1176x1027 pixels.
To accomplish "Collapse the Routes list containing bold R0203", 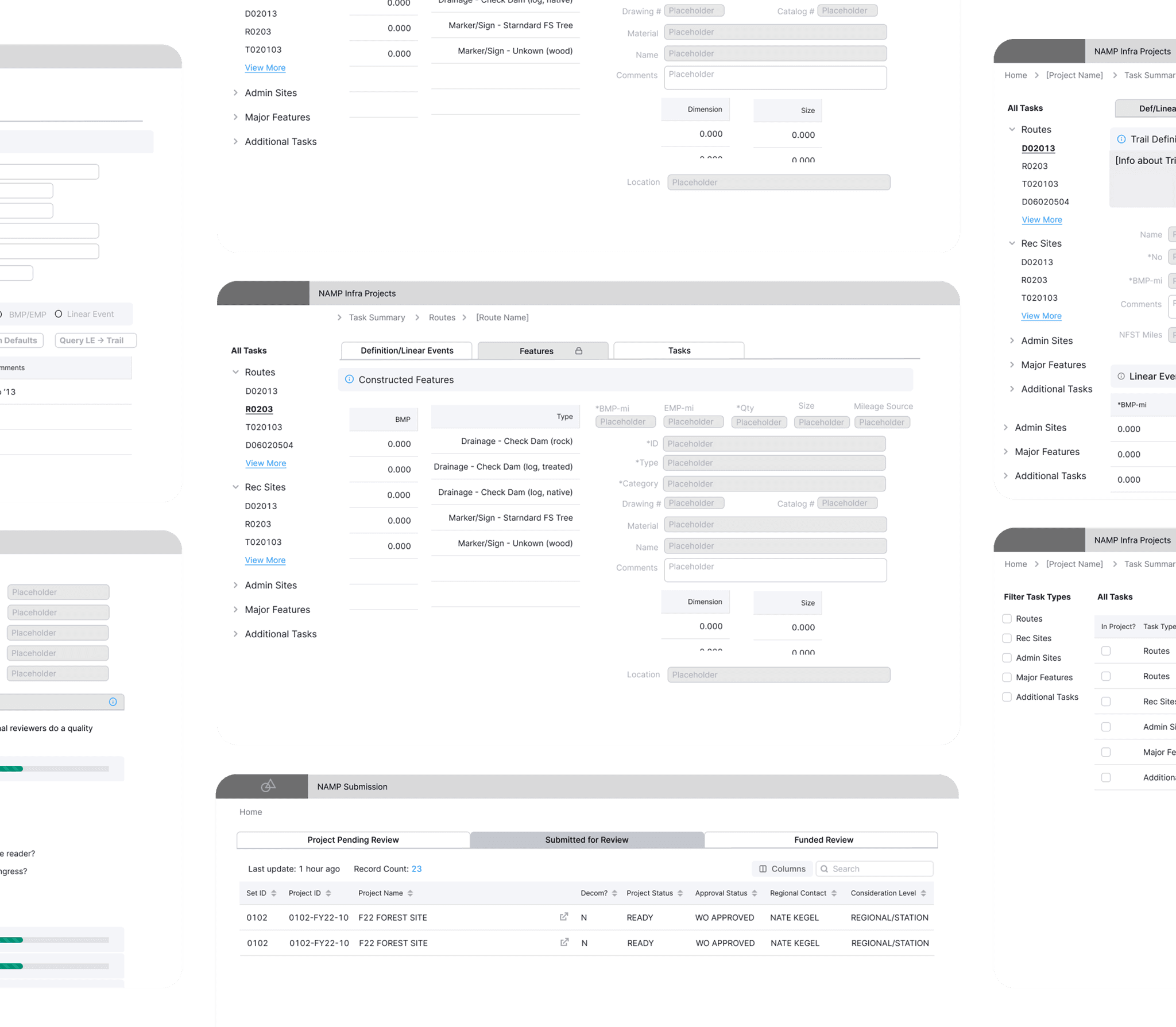I will [x=235, y=372].
